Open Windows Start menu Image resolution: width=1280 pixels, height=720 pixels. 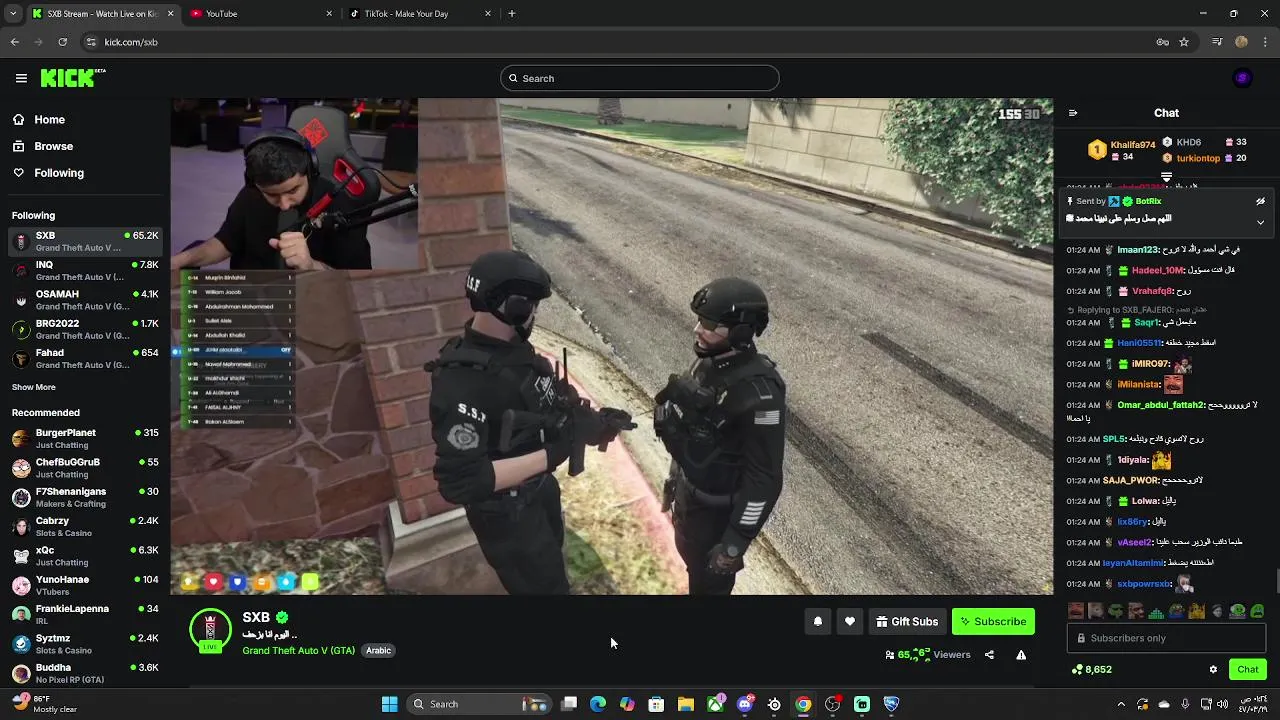(x=390, y=704)
